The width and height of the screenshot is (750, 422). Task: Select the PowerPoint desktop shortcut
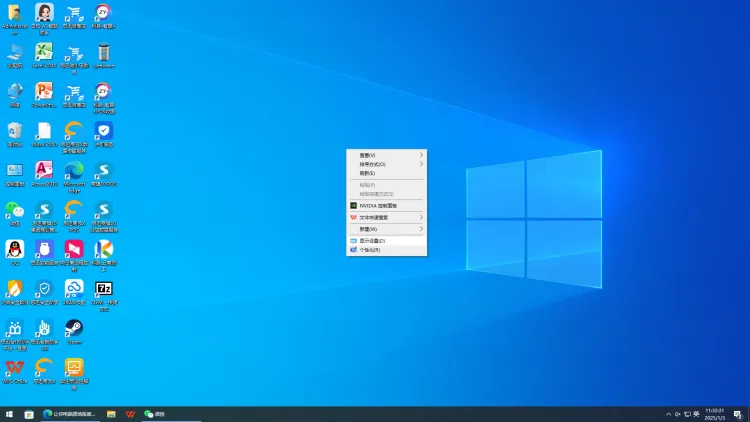pos(44,95)
